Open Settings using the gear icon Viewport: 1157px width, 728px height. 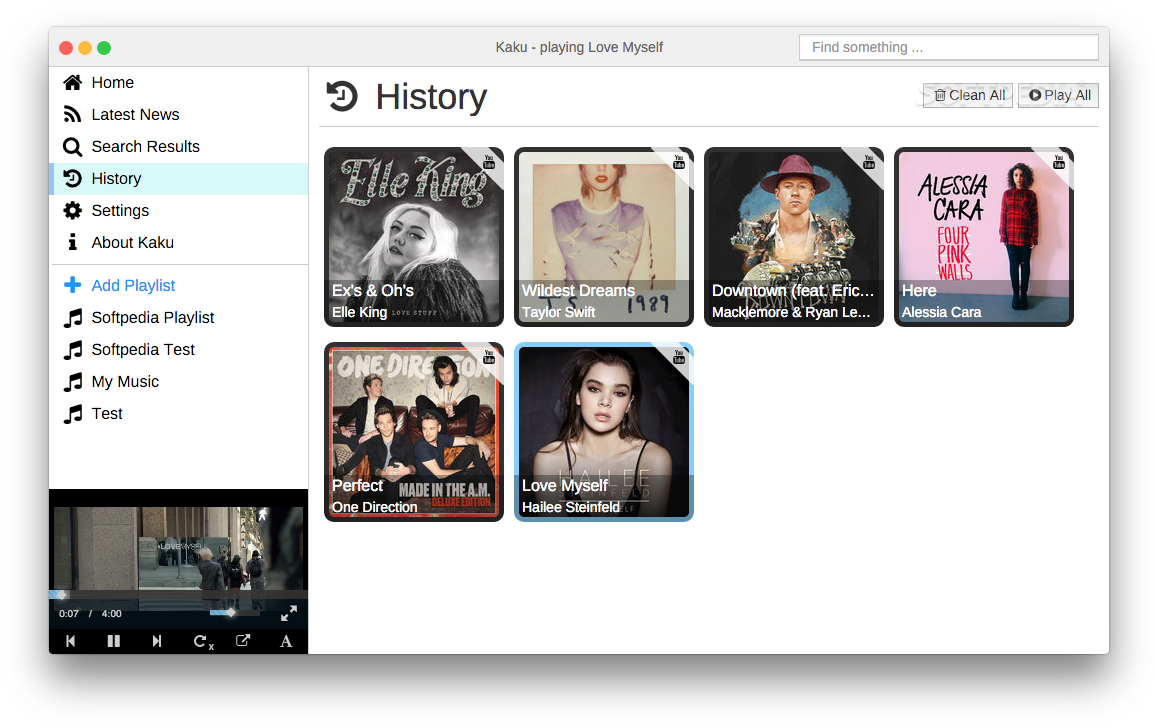(71, 210)
